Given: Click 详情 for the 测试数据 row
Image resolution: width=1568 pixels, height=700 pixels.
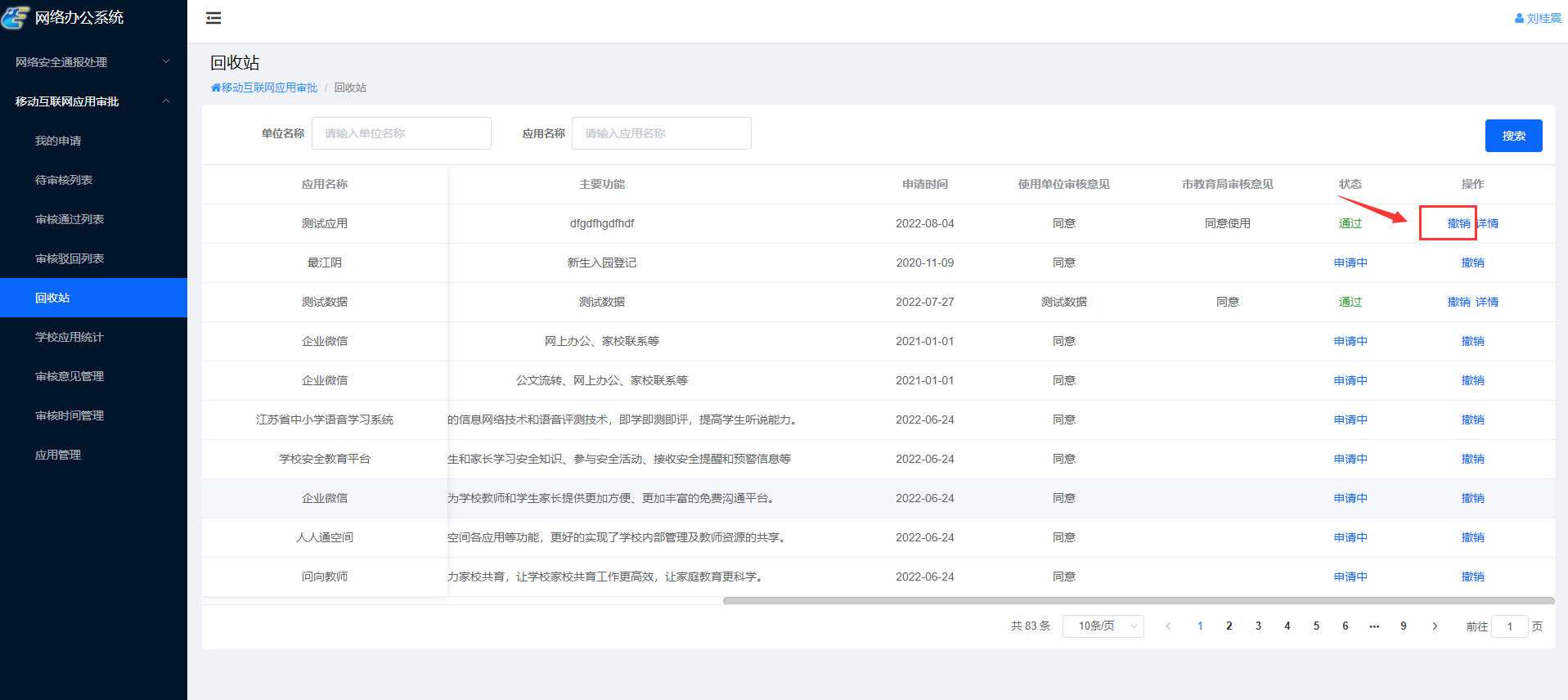Looking at the screenshot, I should coord(1487,302).
